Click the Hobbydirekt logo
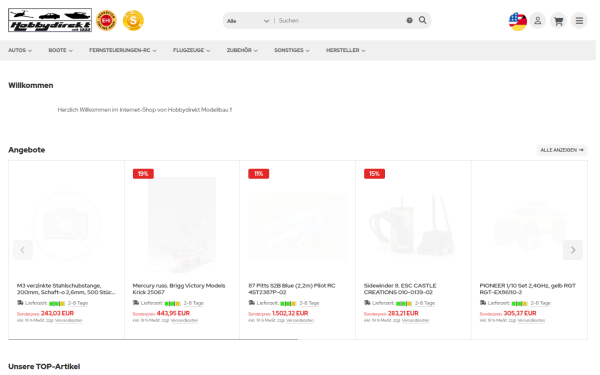 coord(50,20)
